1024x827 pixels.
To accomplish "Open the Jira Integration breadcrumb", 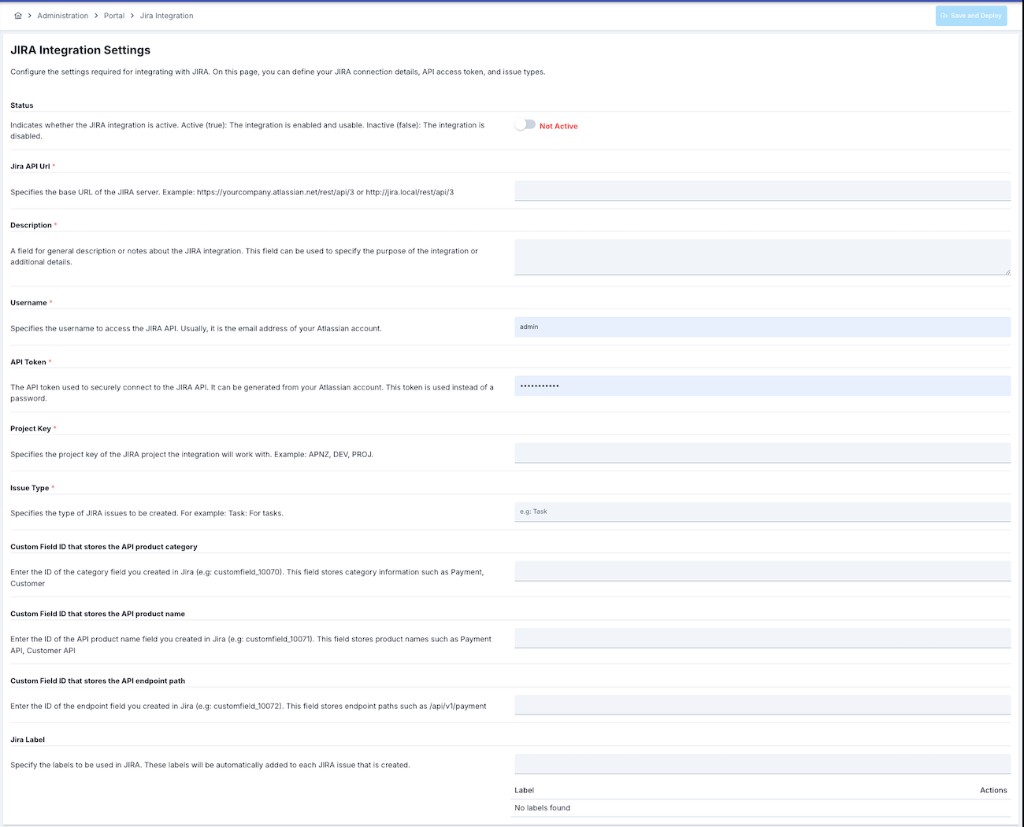I will (x=167, y=16).
